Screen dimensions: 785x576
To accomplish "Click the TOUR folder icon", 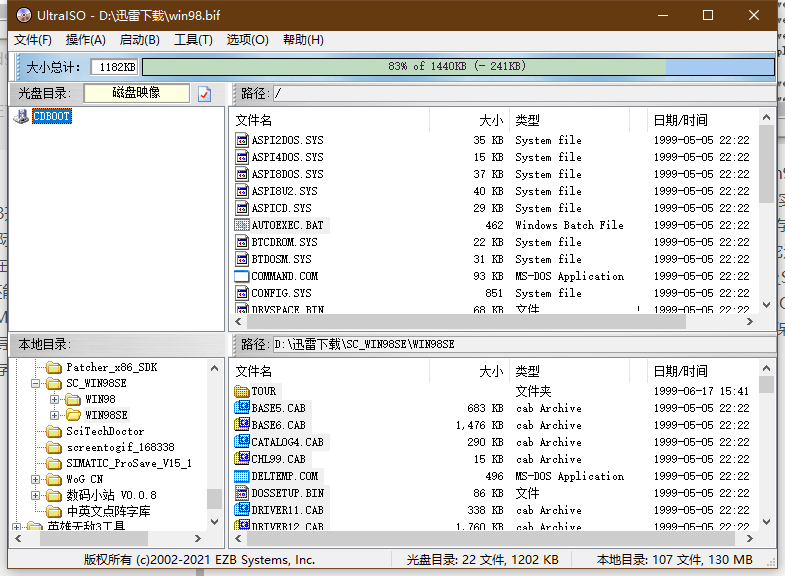I will 242,391.
